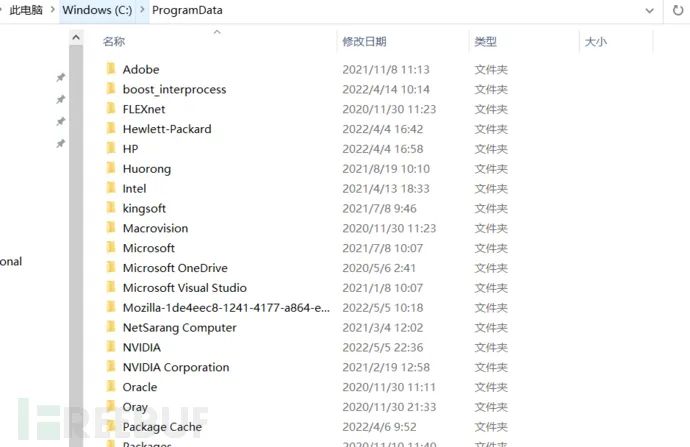This screenshot has height=447, width=690.
Task: Click the FLEXnet folder icon
Action: (111, 109)
